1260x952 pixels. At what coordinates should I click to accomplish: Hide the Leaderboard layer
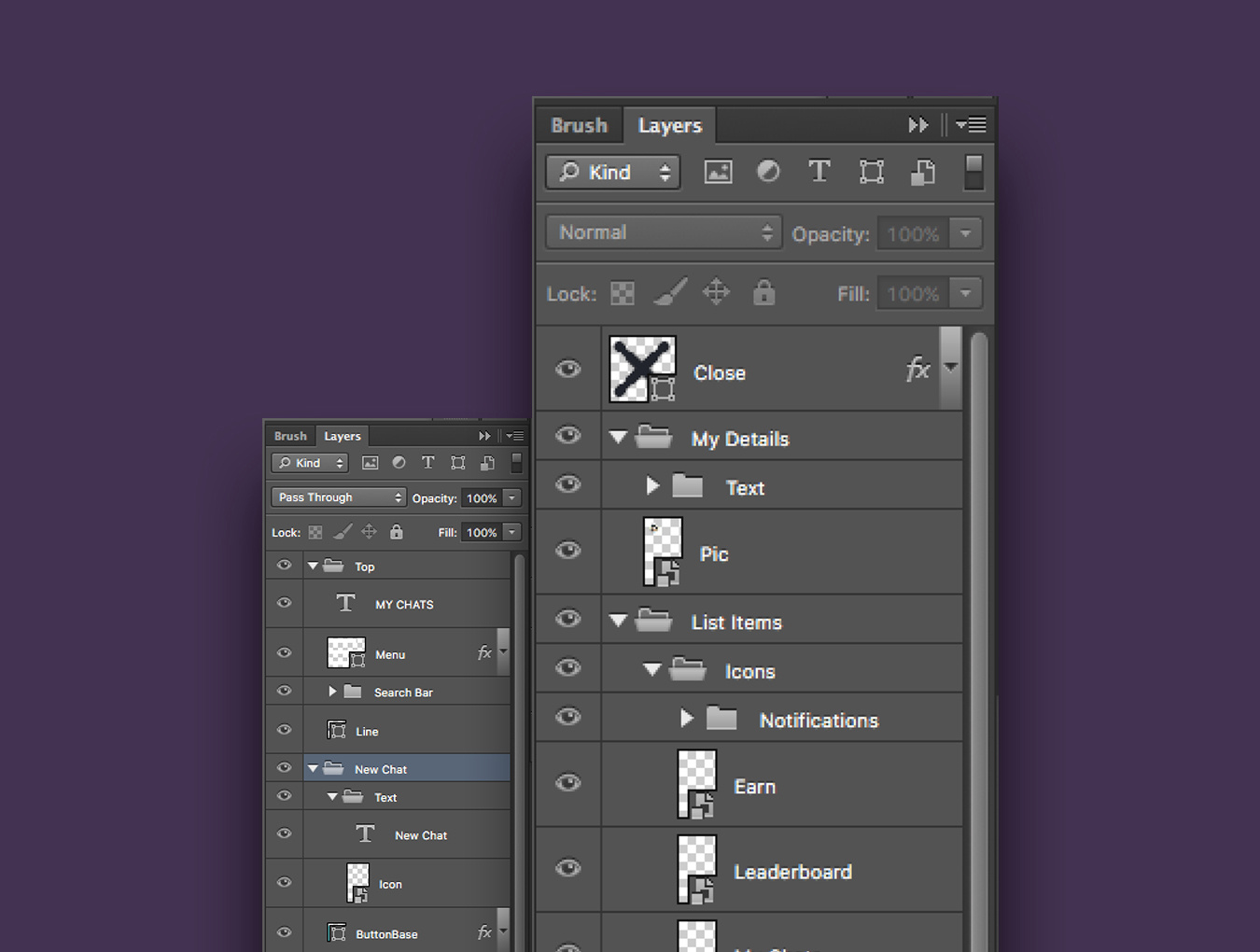(567, 869)
